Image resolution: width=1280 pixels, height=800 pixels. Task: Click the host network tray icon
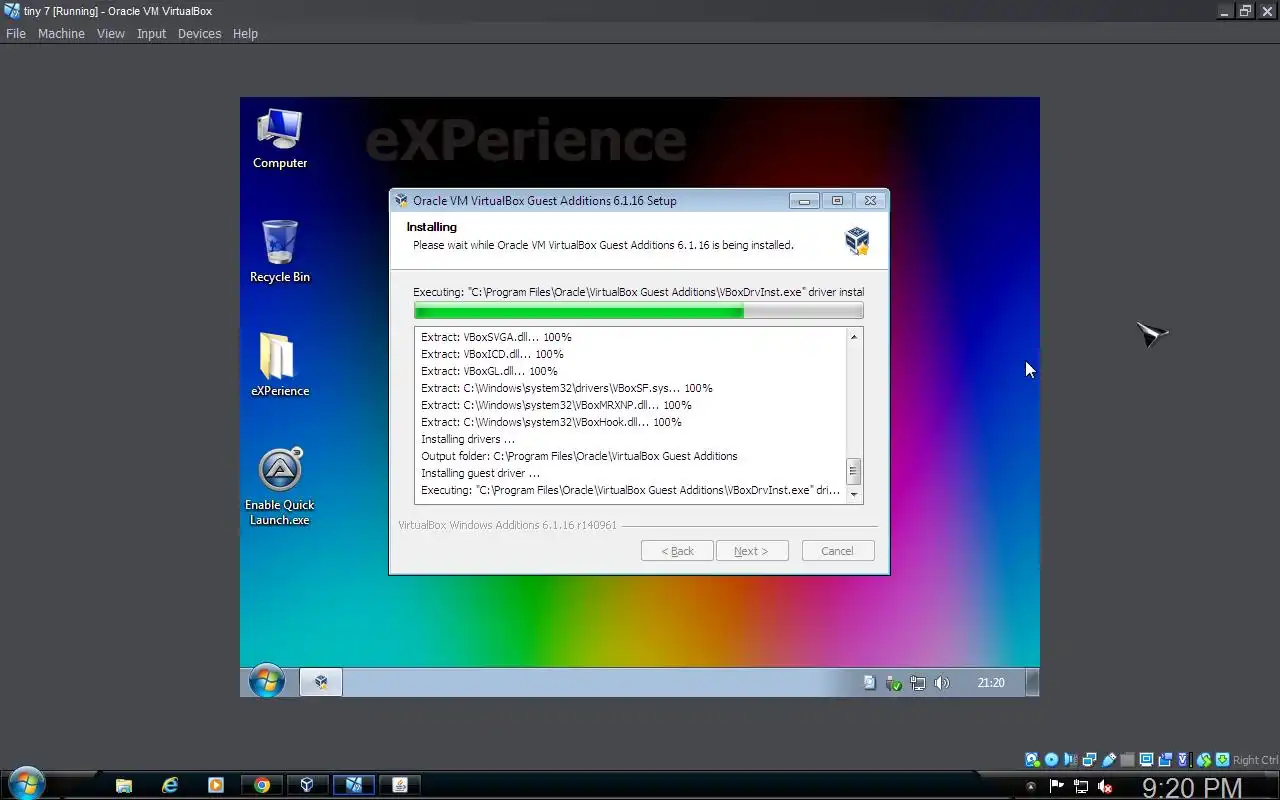pos(1080,787)
